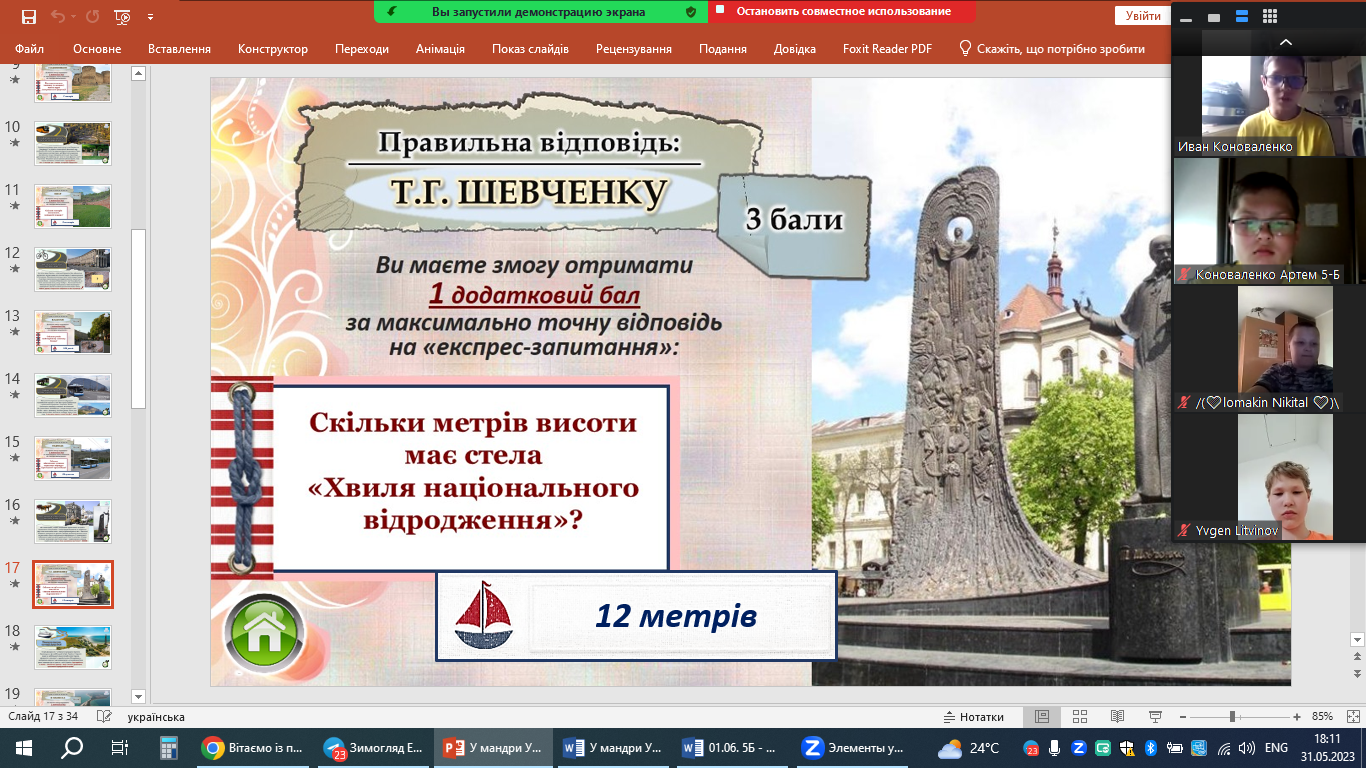Screen dimensions: 1366x768
Task: Select slide 13 thumbnail
Action: (x=73, y=332)
